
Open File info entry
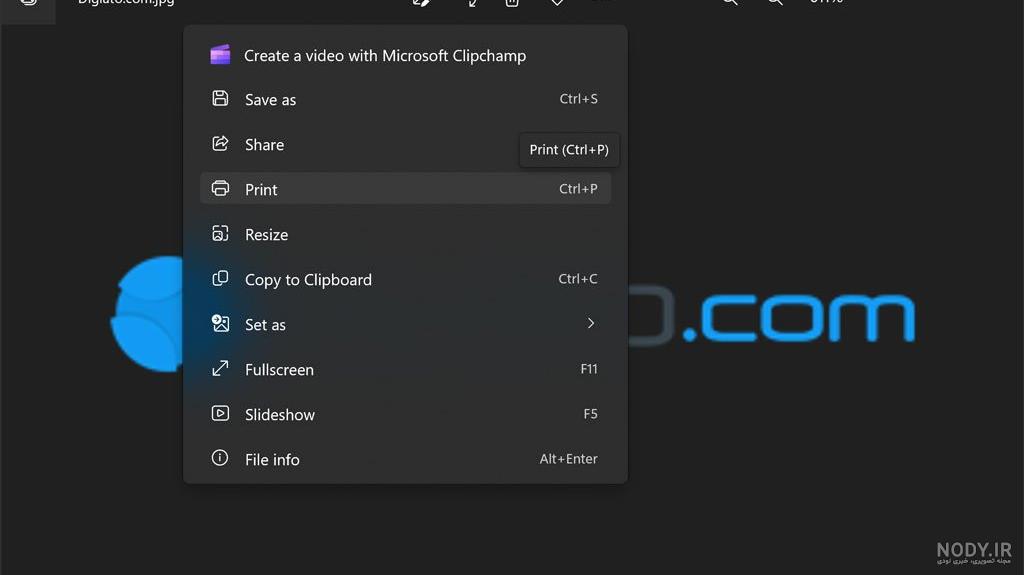(405, 459)
